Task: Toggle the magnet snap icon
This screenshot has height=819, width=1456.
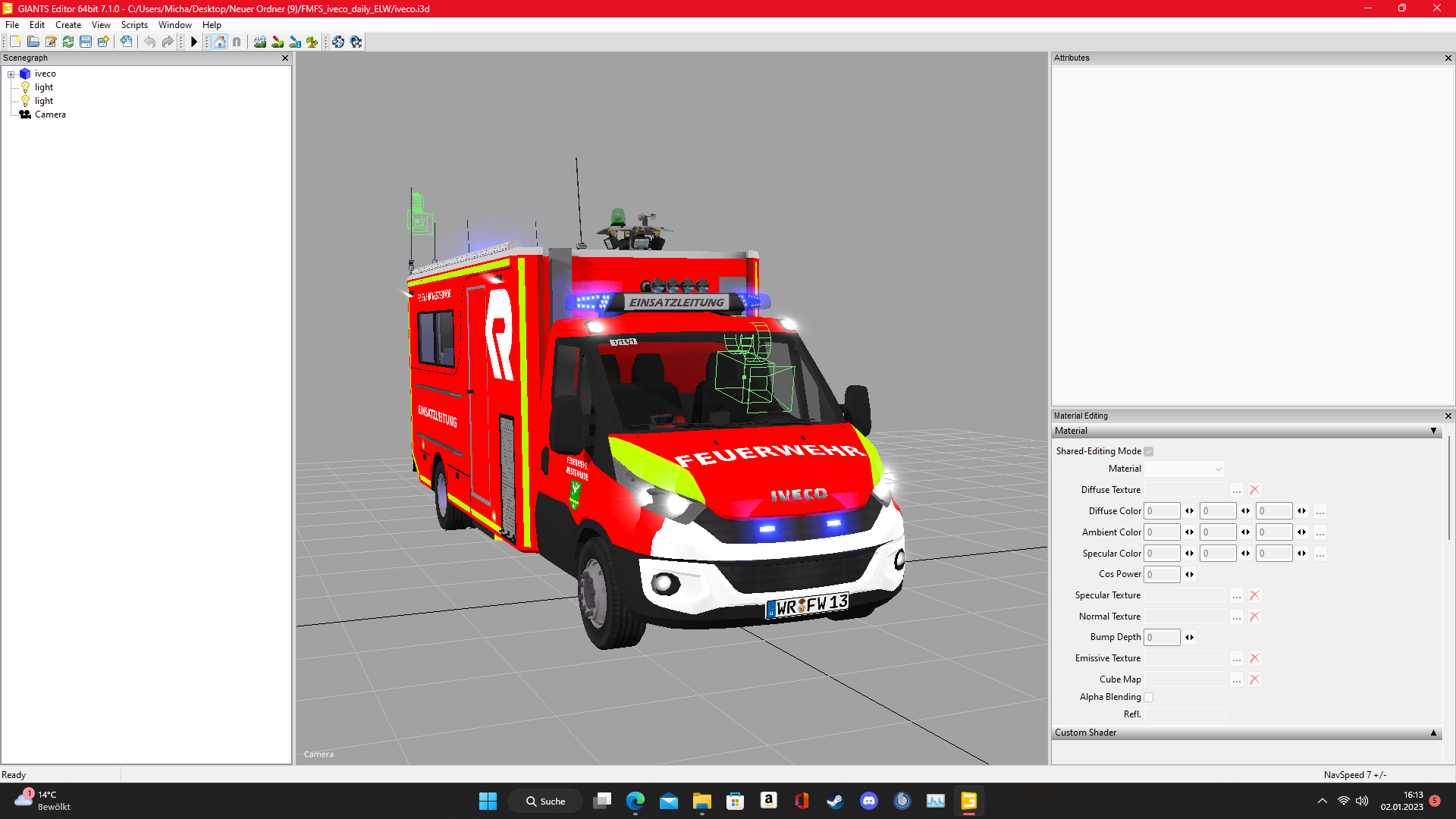Action: point(237,42)
